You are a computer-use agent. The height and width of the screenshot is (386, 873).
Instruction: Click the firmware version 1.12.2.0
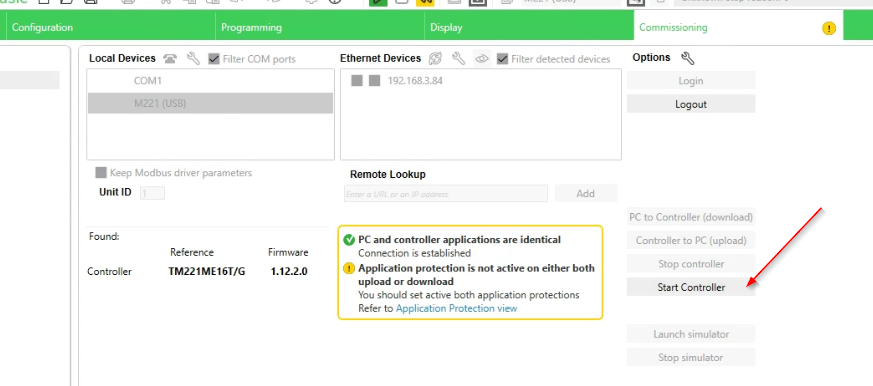[x=289, y=272]
